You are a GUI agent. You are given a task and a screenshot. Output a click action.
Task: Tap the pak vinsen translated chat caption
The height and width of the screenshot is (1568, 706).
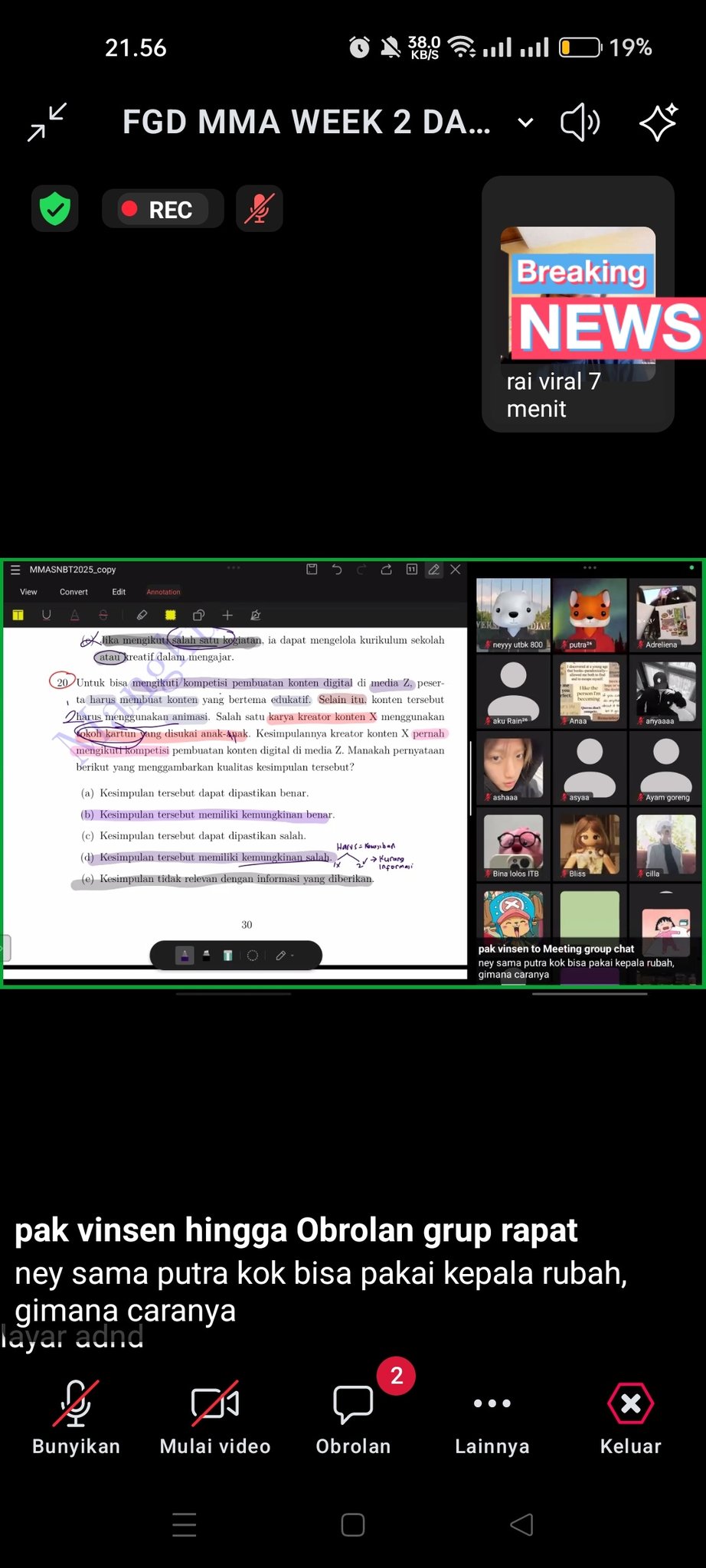(x=322, y=1271)
